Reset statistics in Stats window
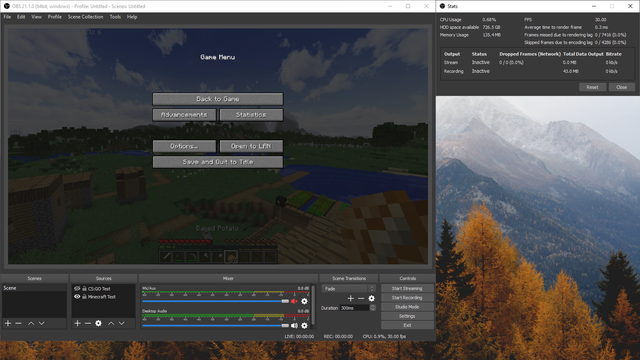The image size is (640, 360). click(x=592, y=87)
